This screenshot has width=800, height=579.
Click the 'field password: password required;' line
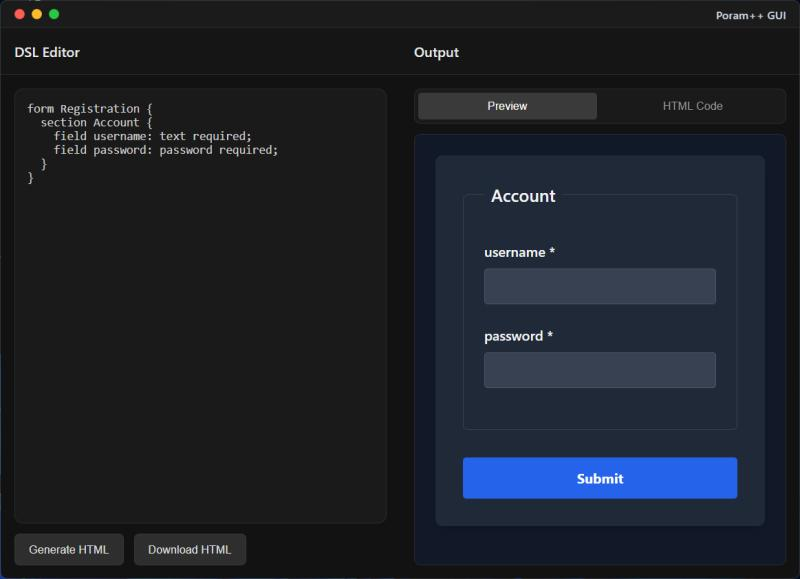(x=166, y=150)
